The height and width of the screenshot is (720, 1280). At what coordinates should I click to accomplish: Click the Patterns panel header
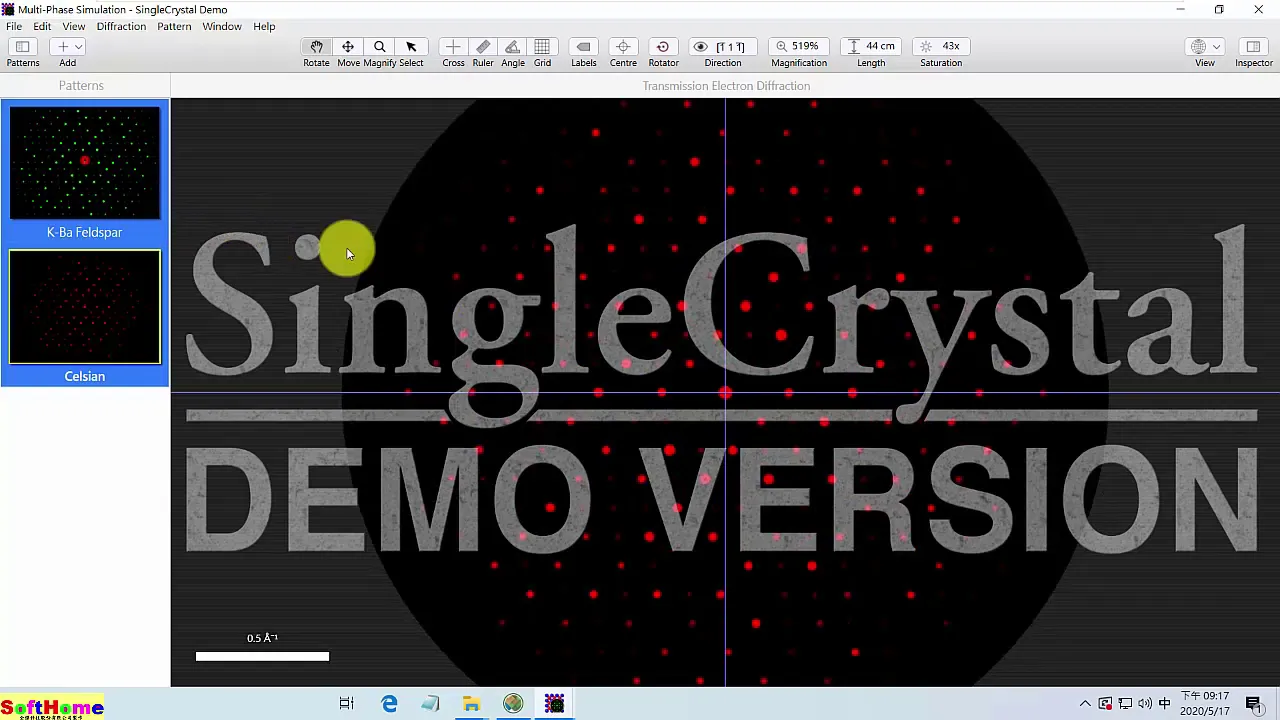click(81, 86)
